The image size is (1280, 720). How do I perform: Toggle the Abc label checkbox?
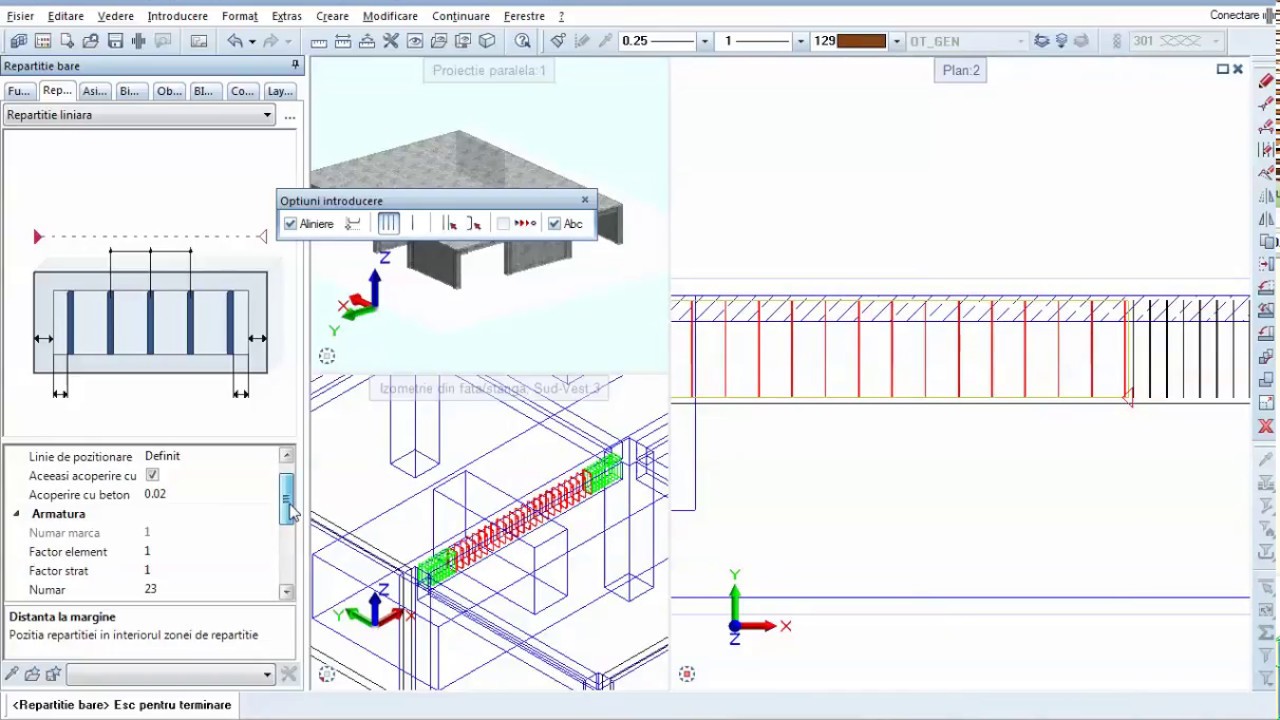(555, 224)
